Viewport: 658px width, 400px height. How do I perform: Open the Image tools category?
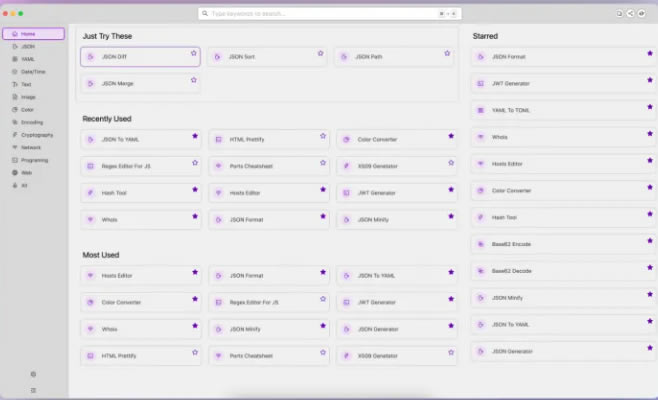(x=28, y=97)
